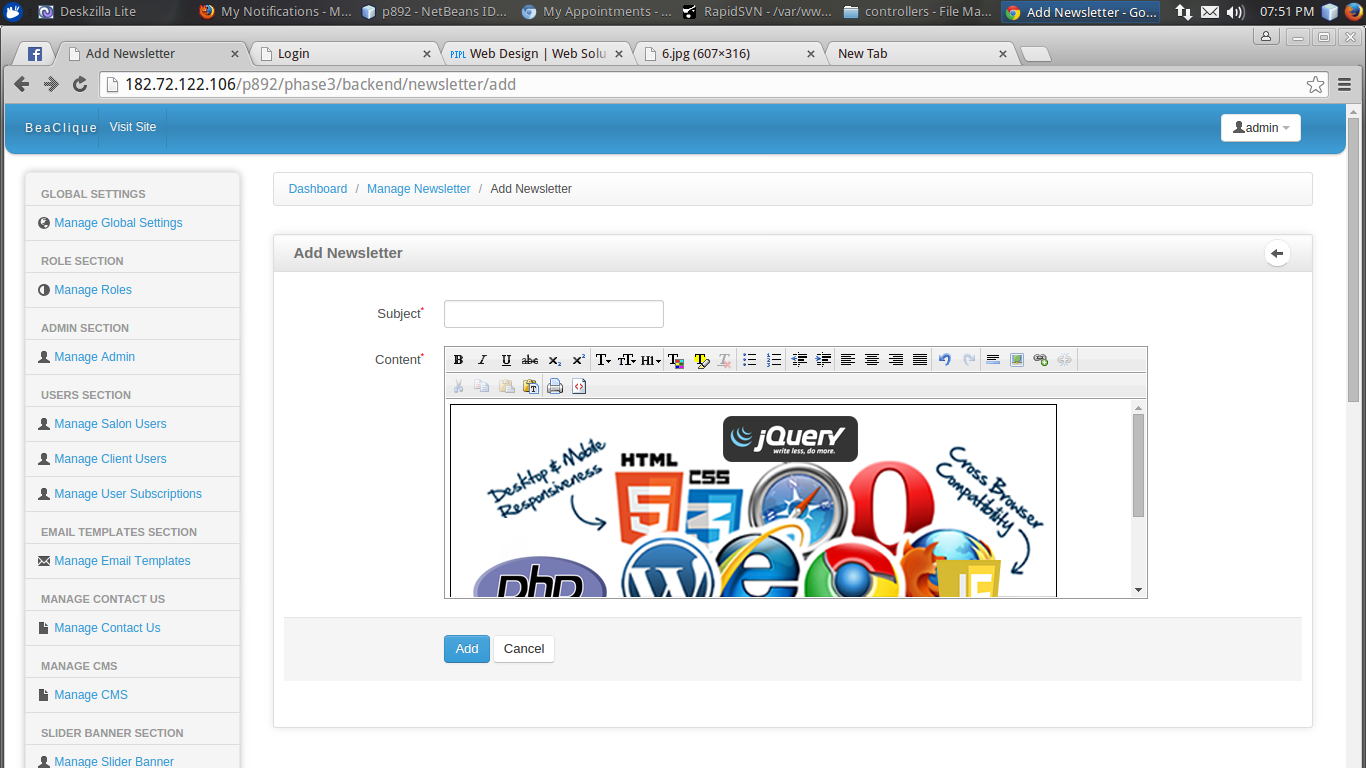Open the Manage Newsletter breadcrumb link

[418, 189]
